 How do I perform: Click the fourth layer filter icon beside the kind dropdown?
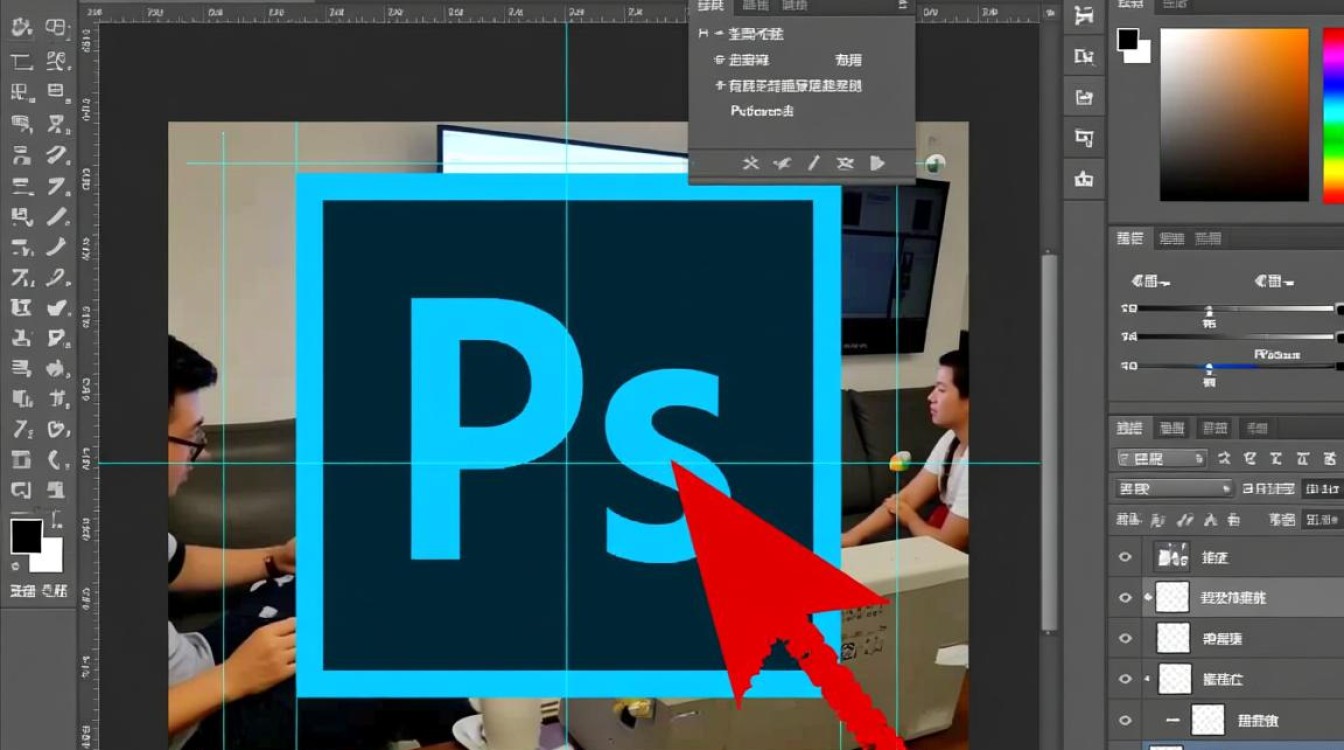1301,459
